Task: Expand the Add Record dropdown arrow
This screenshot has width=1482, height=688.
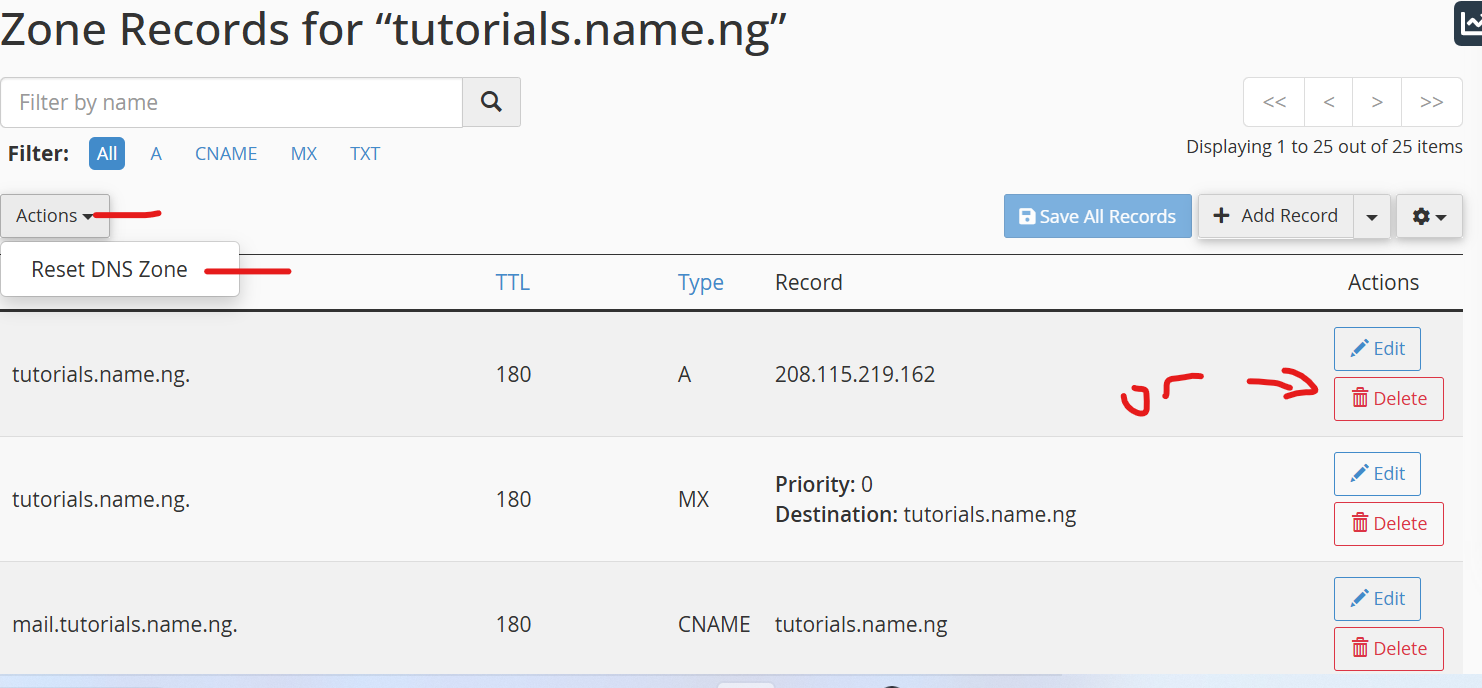Action: tap(1372, 216)
